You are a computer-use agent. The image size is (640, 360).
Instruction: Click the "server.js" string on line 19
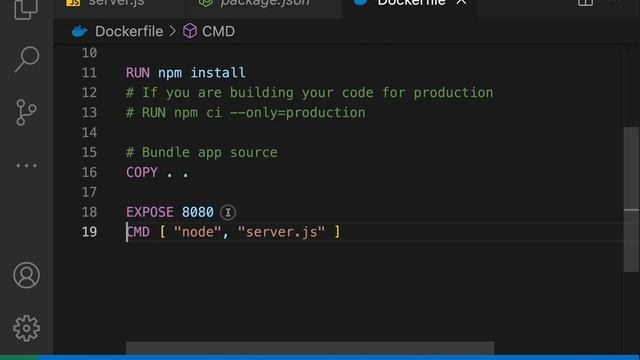tap(282, 232)
